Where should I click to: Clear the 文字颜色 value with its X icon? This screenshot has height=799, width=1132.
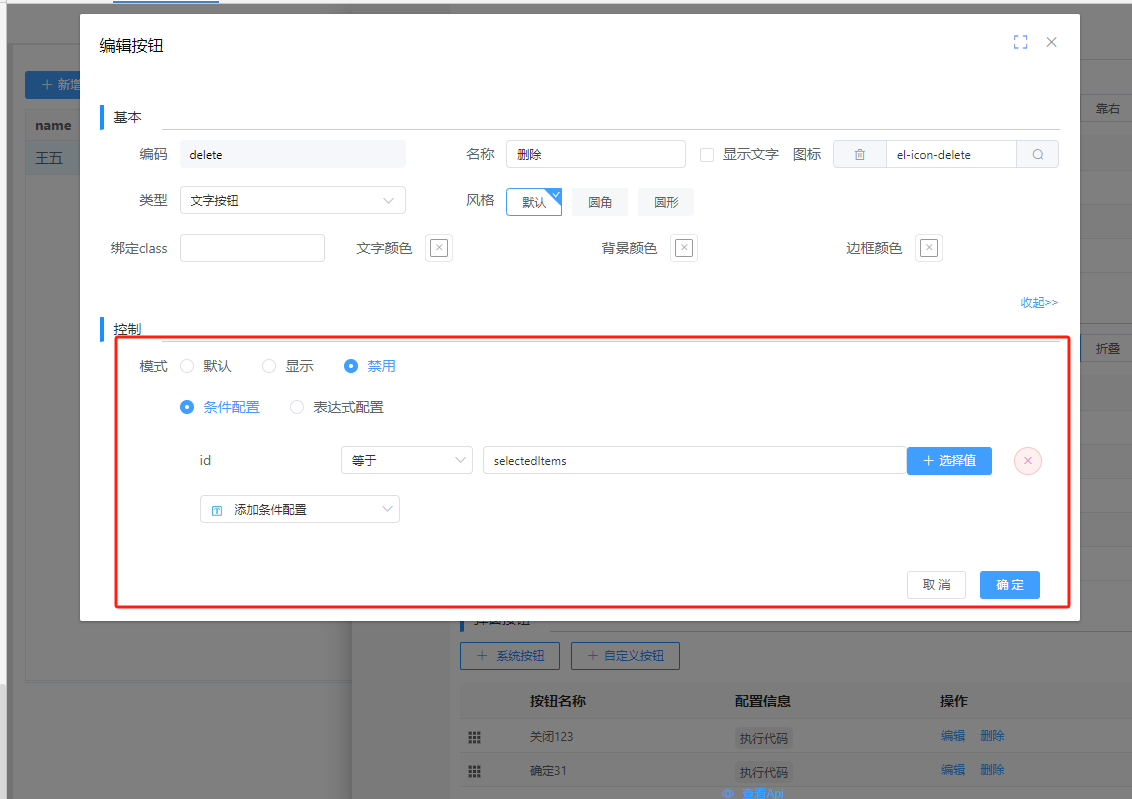pyautogui.click(x=438, y=247)
